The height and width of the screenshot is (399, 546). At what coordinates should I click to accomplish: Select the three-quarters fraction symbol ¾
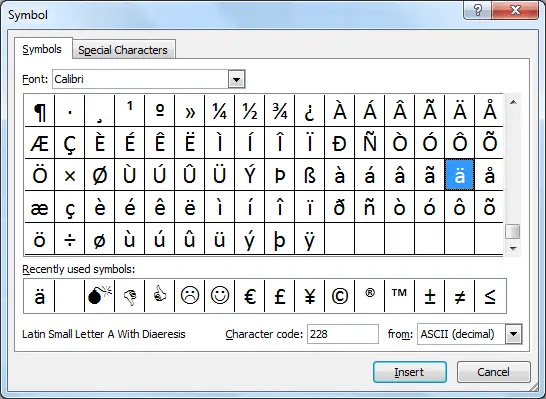[280, 111]
